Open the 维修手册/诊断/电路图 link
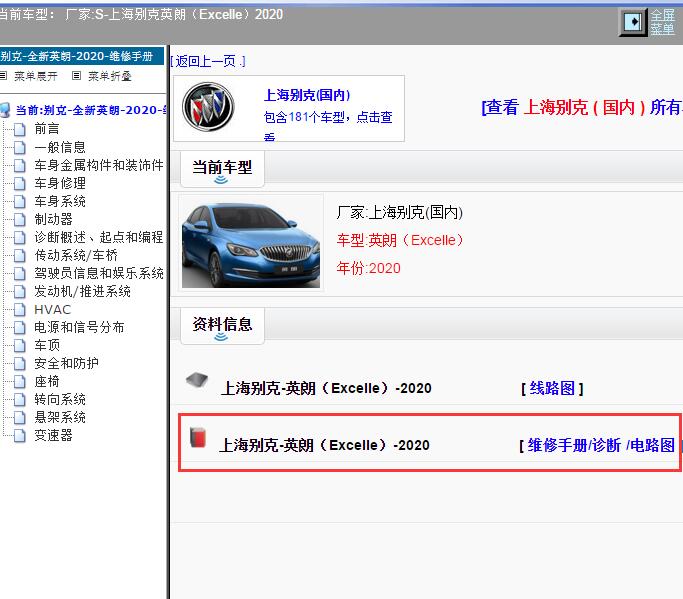 pyautogui.click(x=599, y=446)
